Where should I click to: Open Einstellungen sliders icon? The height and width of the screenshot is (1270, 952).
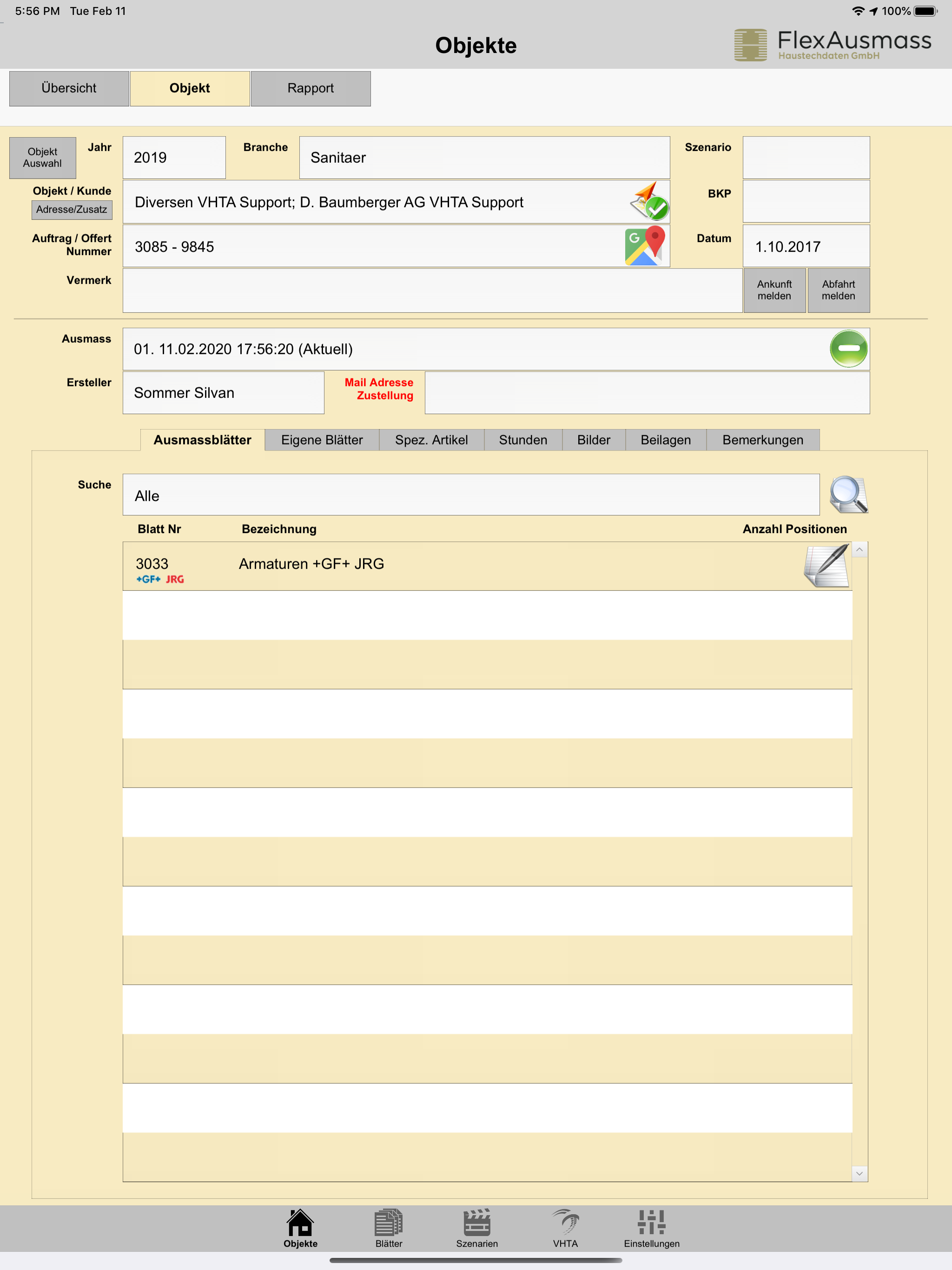coord(652,1228)
